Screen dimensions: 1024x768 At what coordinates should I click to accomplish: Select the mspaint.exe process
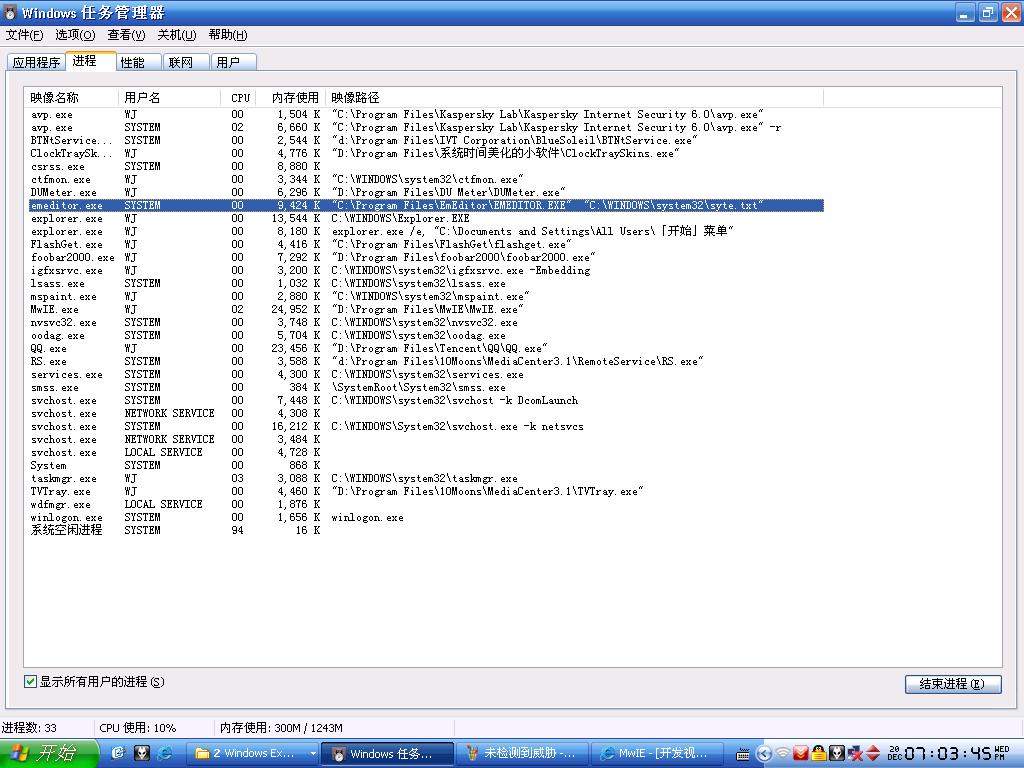[426, 296]
